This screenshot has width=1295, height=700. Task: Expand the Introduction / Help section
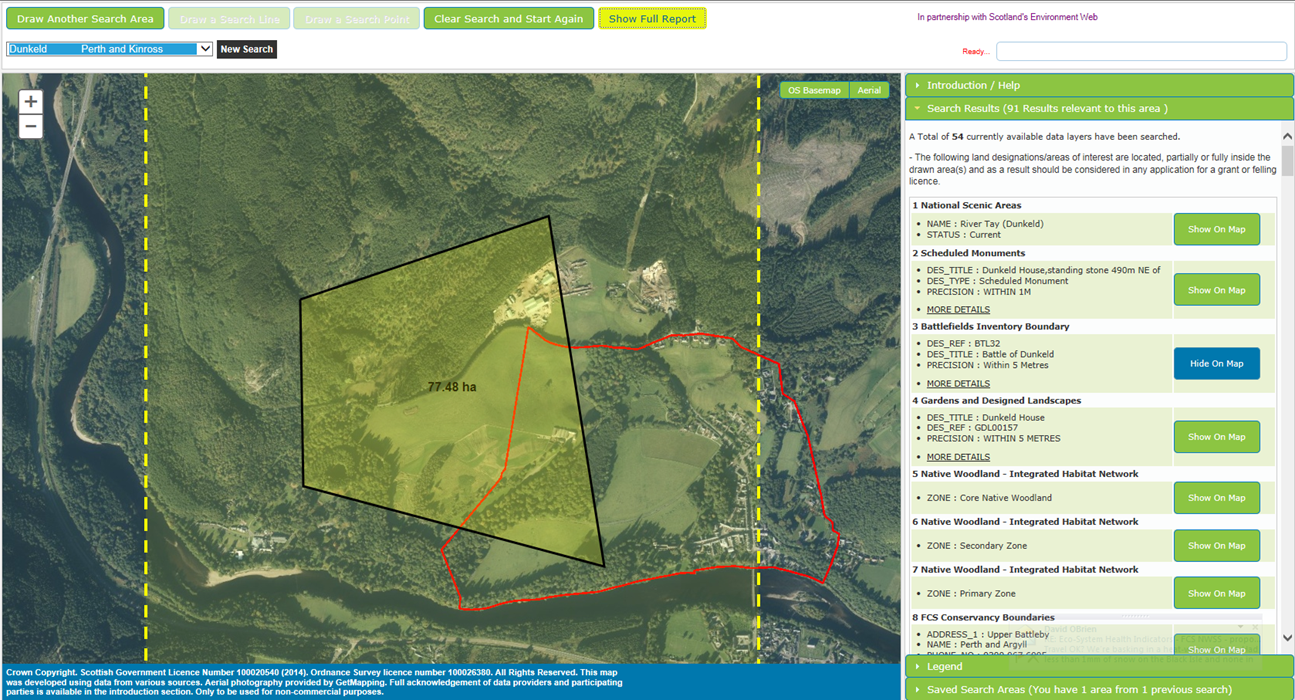click(1098, 85)
